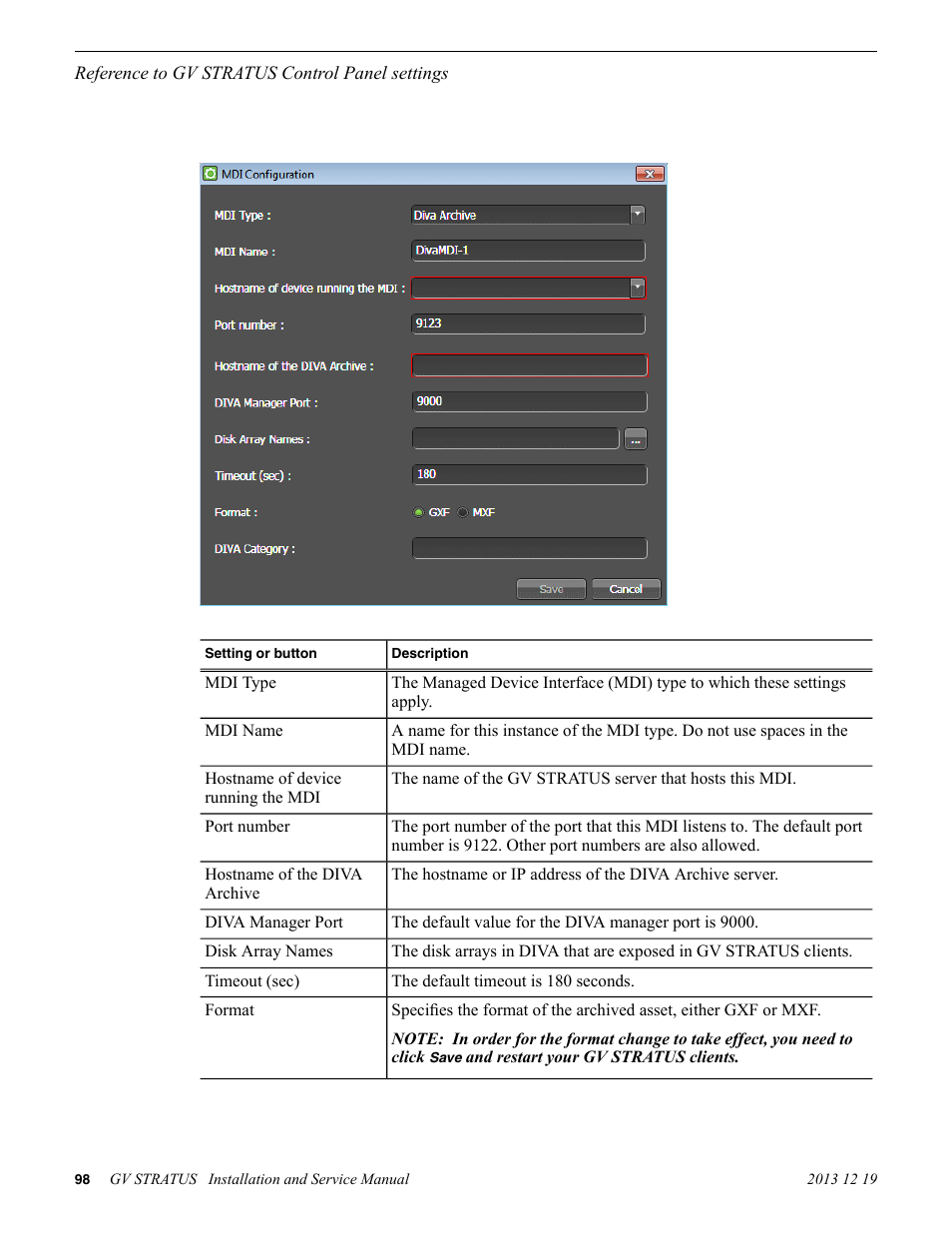The width and height of the screenshot is (952, 1233).
Task: Click 'The default timeout is 180 seconds.' text
Action: click(513, 981)
